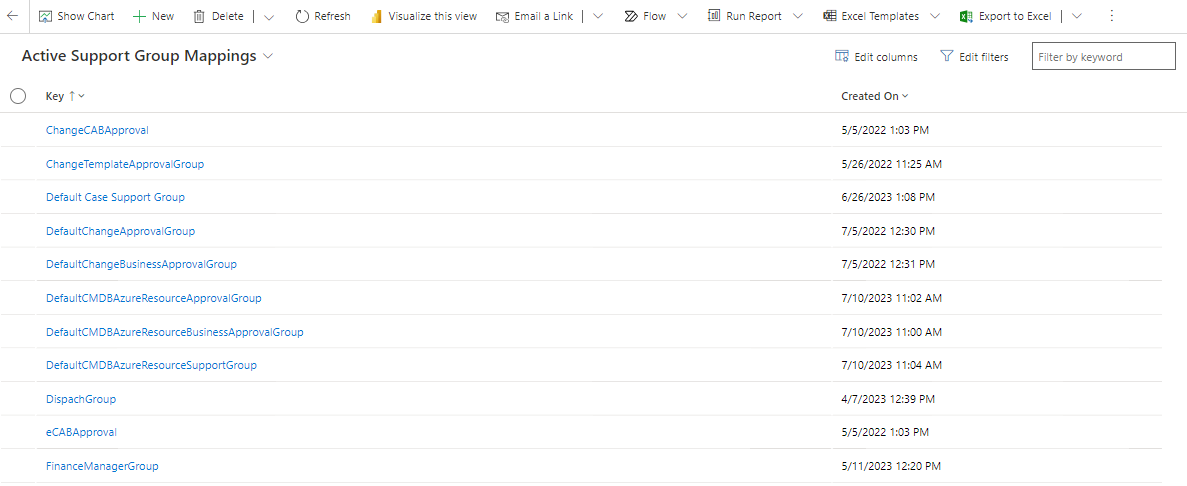Click the Show Chart icon
Viewport: 1187px width, 486px height.
(x=46, y=16)
